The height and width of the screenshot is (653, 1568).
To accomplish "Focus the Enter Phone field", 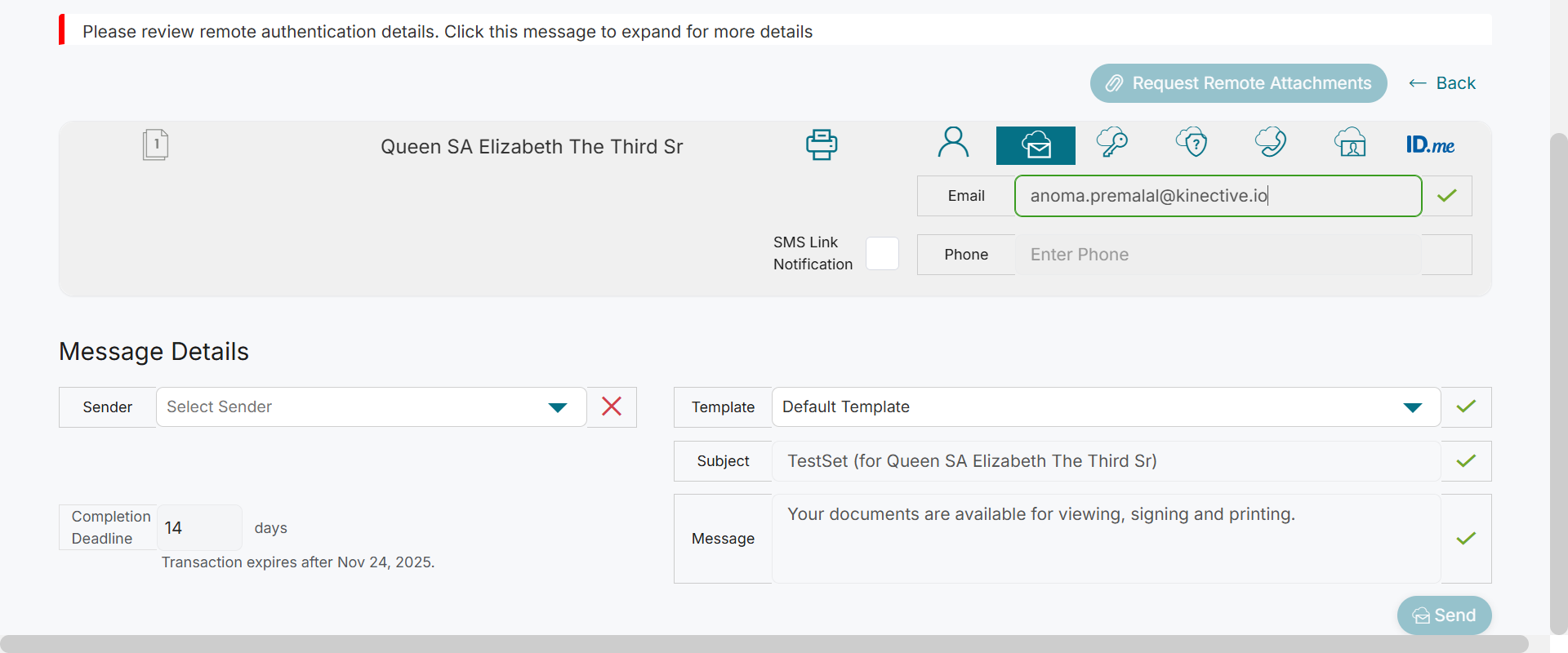I will coord(1217,255).
